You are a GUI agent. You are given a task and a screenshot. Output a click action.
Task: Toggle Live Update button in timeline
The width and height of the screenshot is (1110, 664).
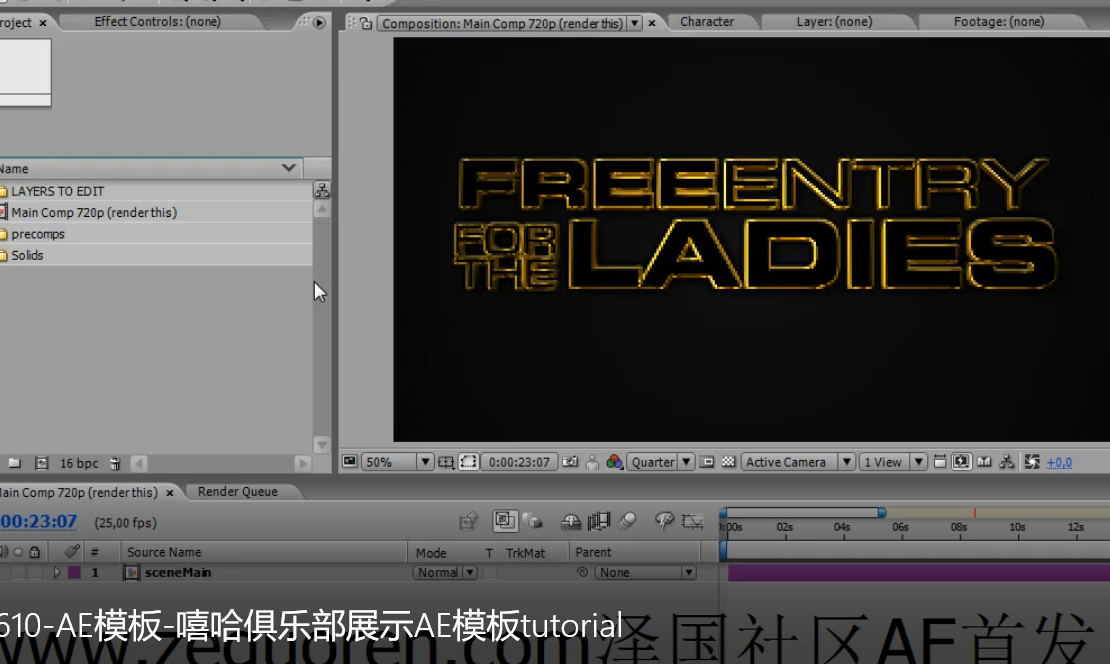505,521
